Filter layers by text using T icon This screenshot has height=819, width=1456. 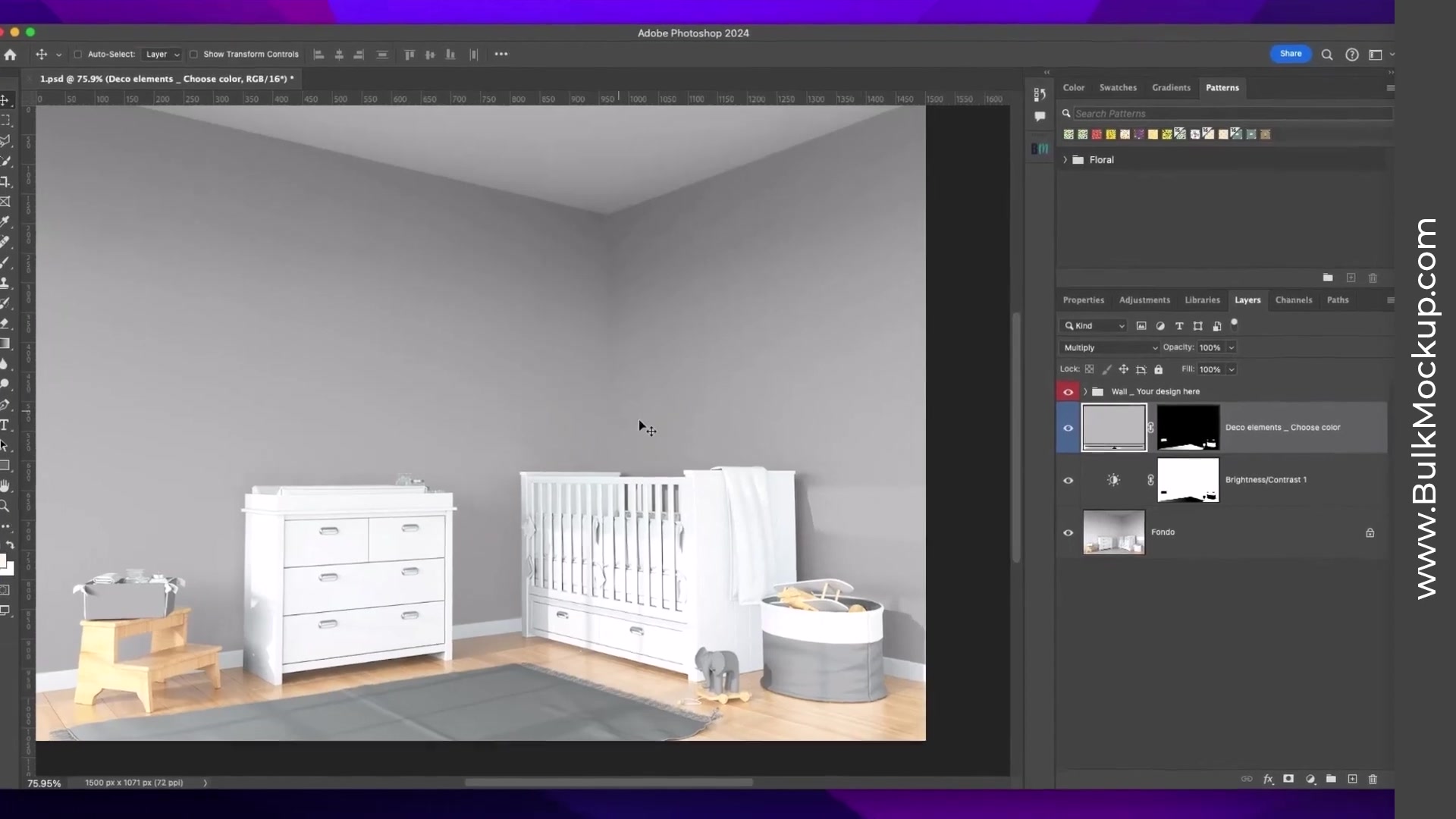point(1179,325)
